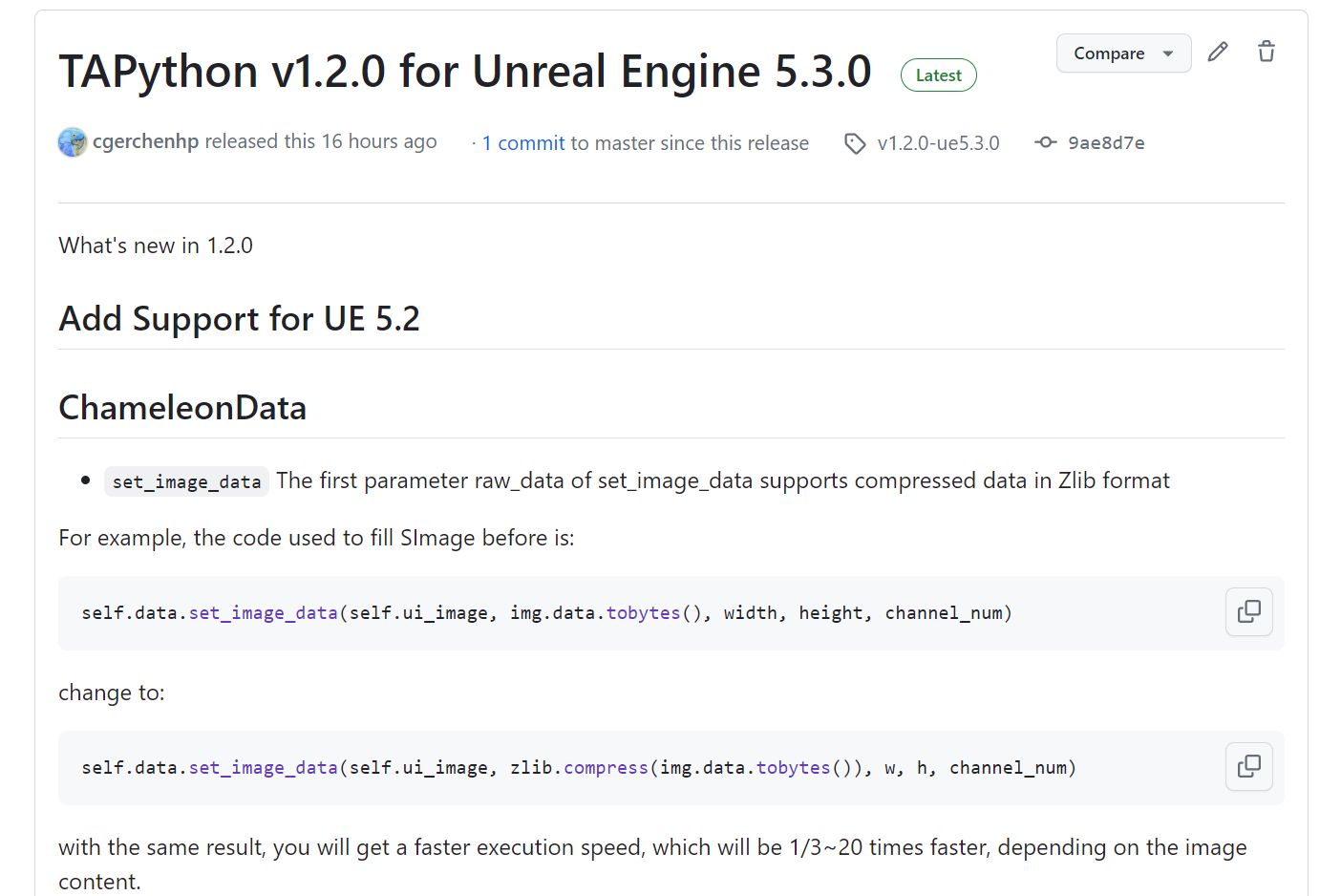Click the Latest release badge
The height and width of the screenshot is (896, 1341).
(938, 75)
